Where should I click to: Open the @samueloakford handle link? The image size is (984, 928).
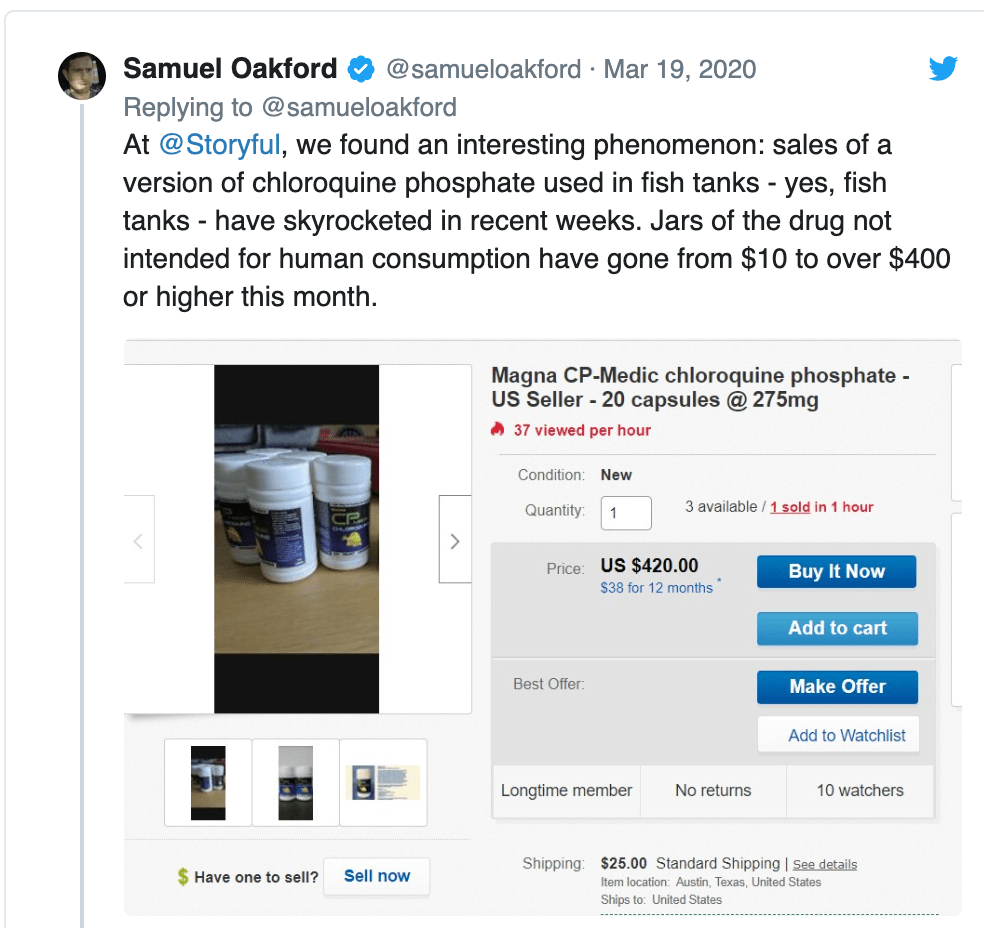(x=483, y=69)
